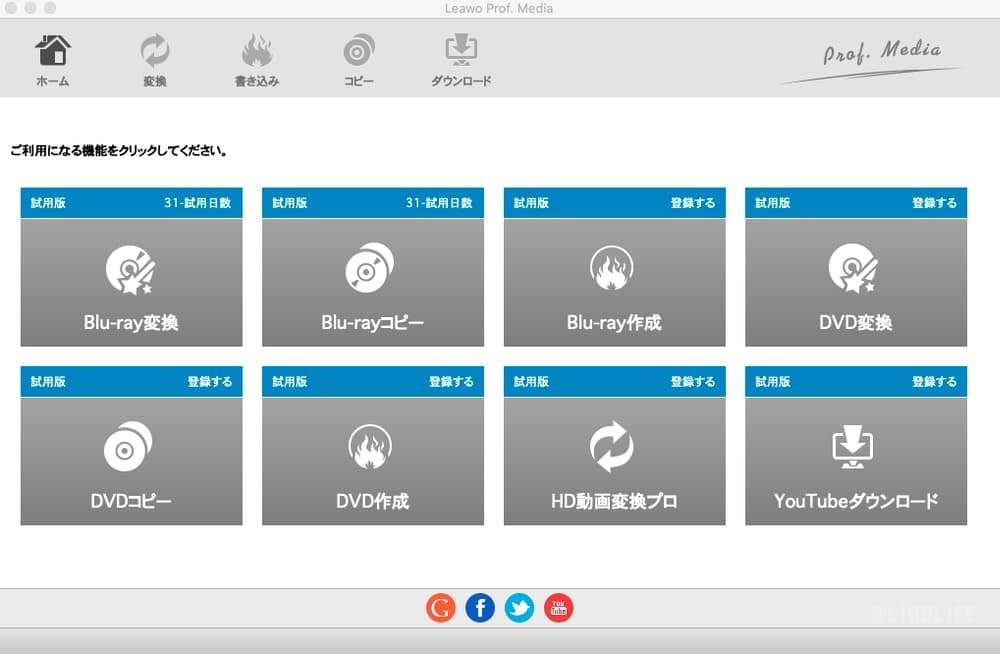Click the Facebook icon at the bottom
This screenshot has width=1000, height=654.
[480, 607]
